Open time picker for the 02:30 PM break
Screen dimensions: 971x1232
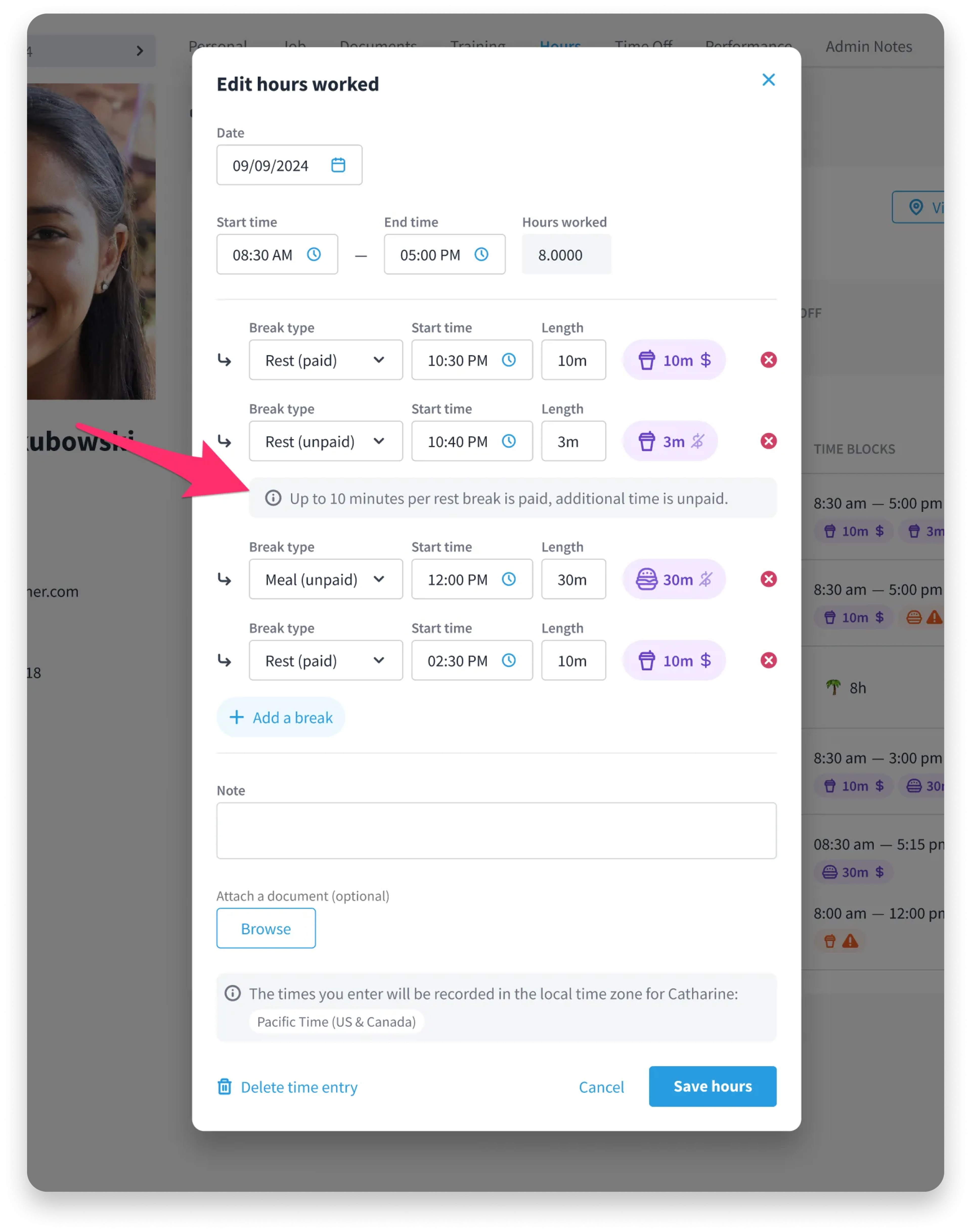(x=509, y=660)
